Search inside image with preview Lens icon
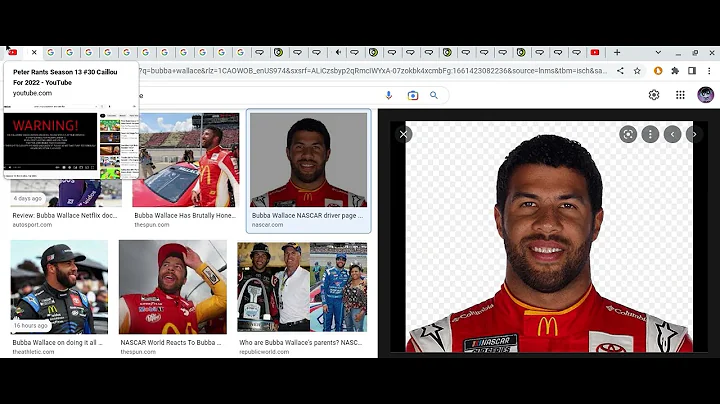 628,134
